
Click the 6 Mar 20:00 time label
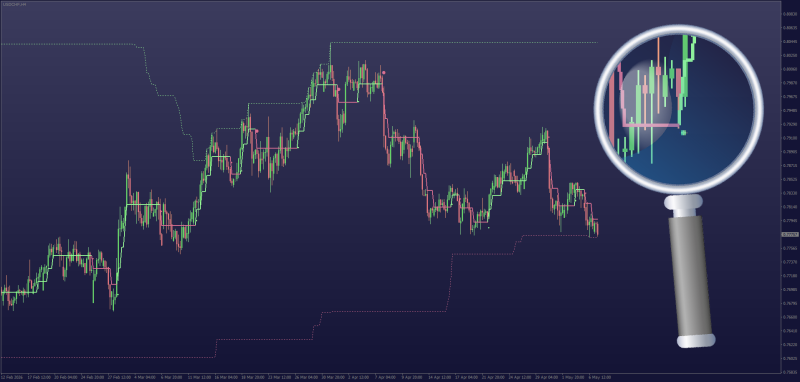(x=170, y=377)
